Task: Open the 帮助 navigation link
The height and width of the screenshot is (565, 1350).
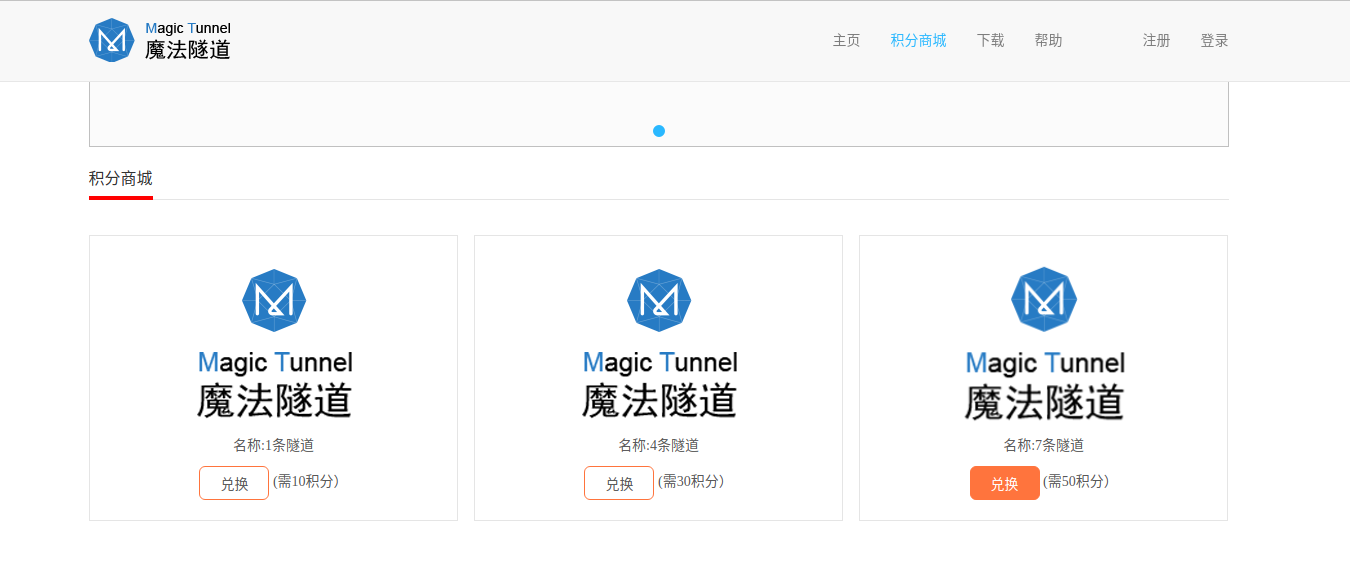Action: tap(1048, 41)
